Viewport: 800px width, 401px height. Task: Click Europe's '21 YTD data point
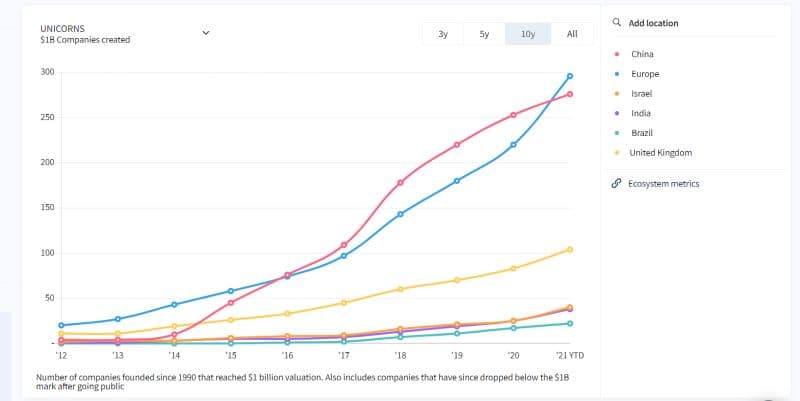tap(570, 76)
